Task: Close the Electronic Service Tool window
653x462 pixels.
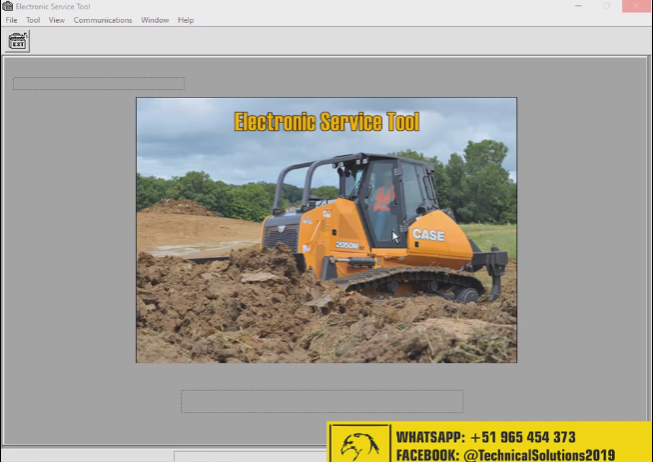Action: 636,6
